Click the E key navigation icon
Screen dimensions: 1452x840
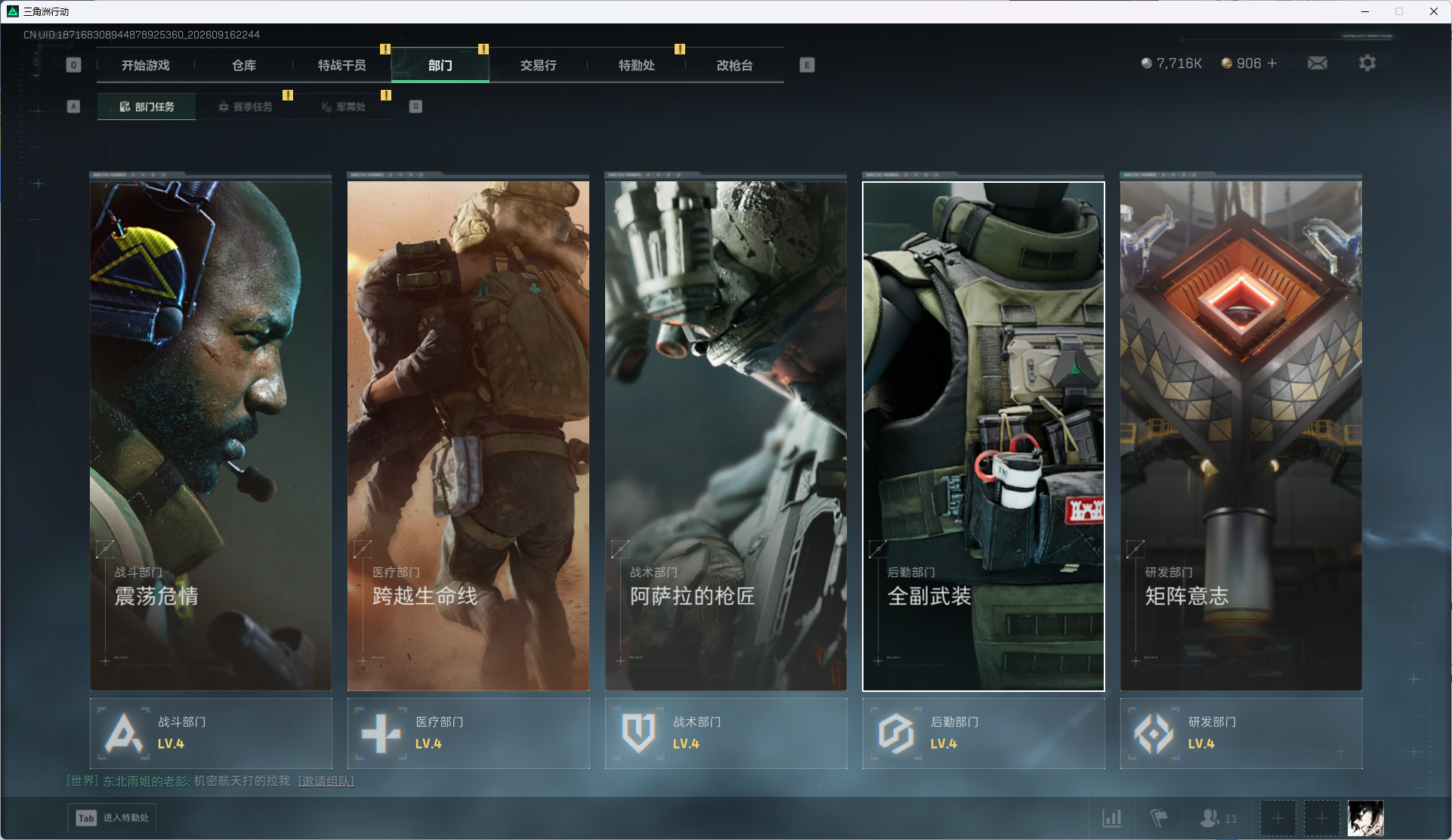[x=807, y=65]
